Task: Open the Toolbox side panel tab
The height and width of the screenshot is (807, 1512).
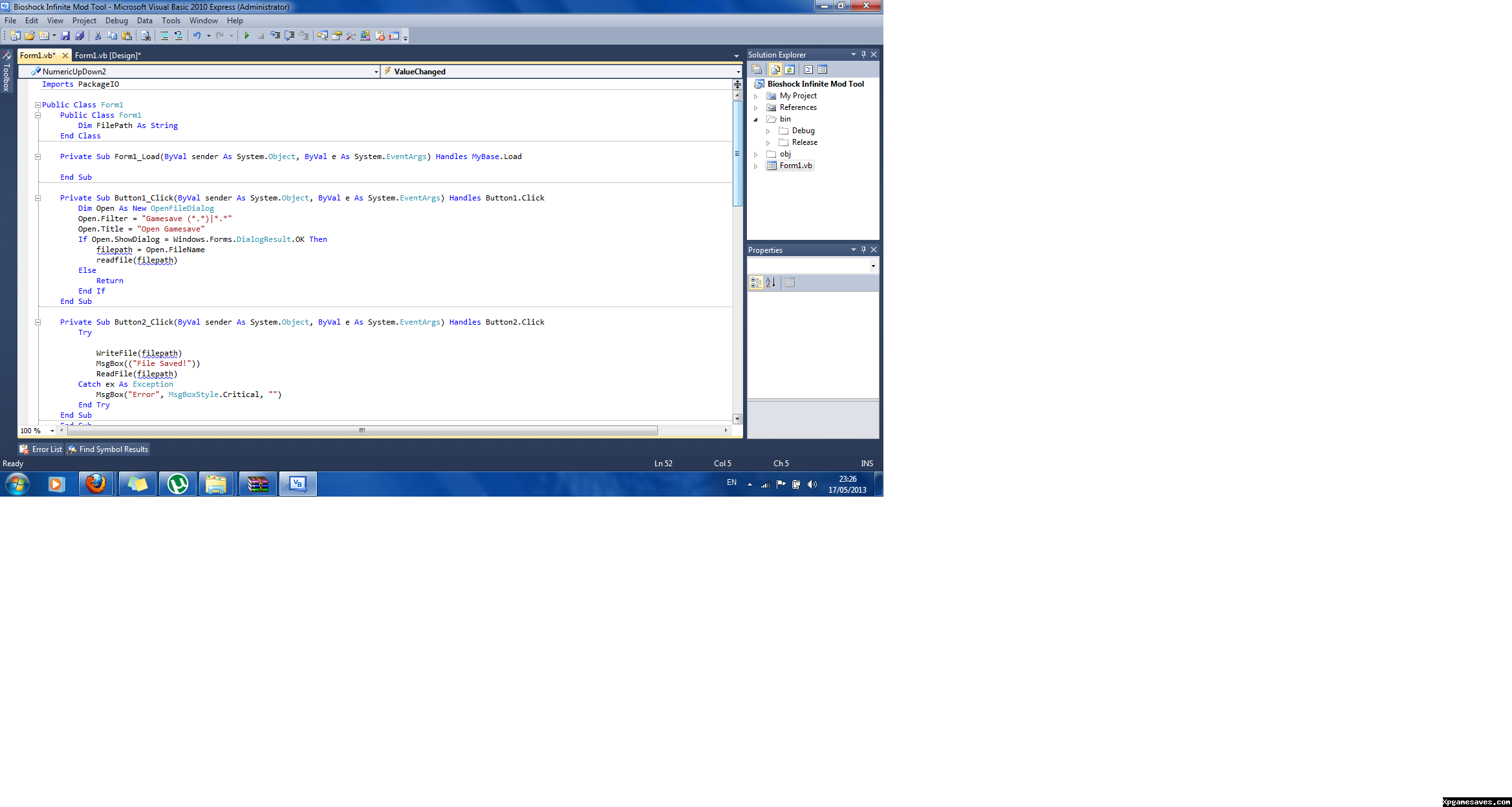Action: (6, 72)
